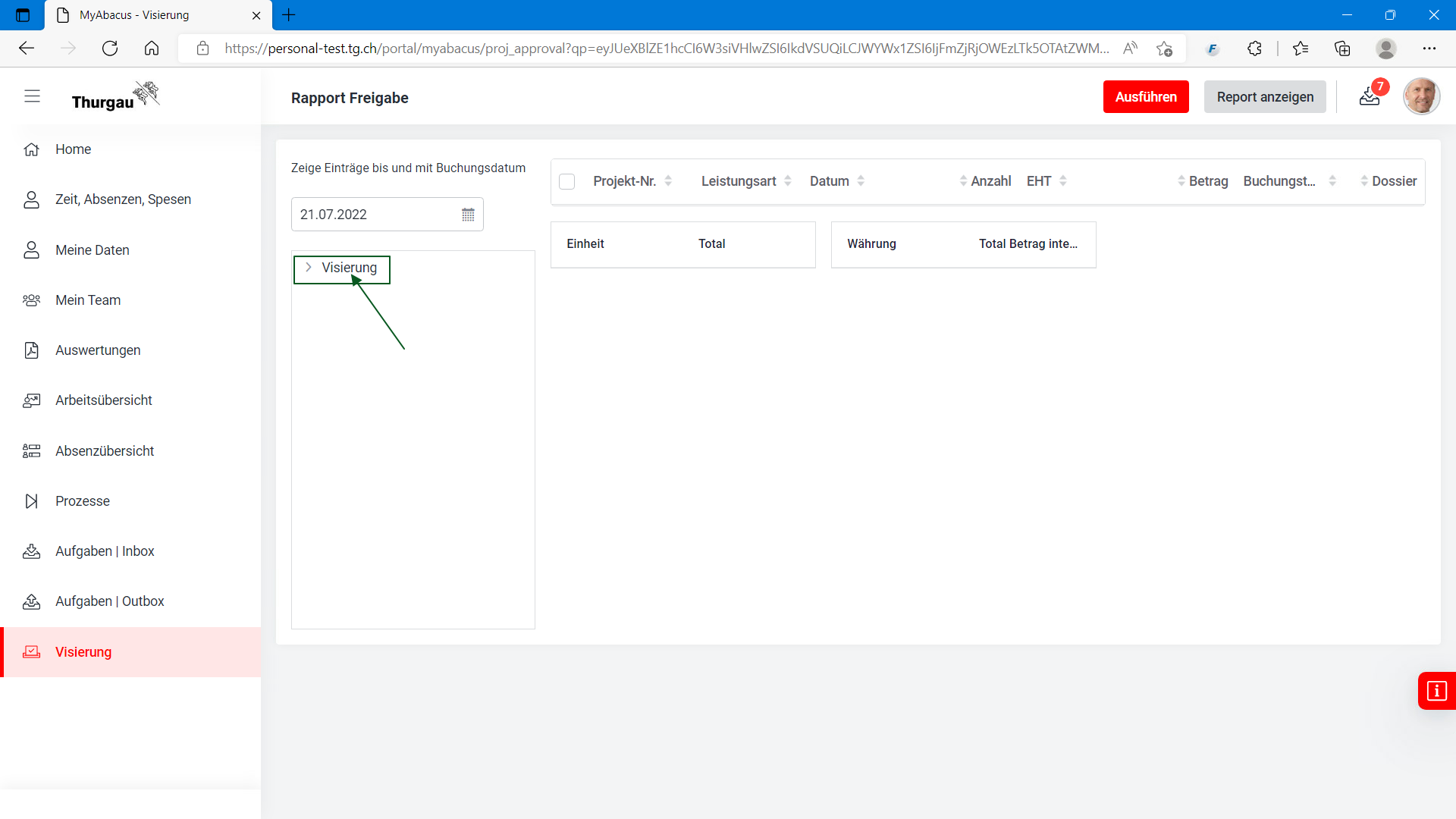Go to Aufgaben | Inbox menu item
The width and height of the screenshot is (1456, 819).
pos(105,551)
